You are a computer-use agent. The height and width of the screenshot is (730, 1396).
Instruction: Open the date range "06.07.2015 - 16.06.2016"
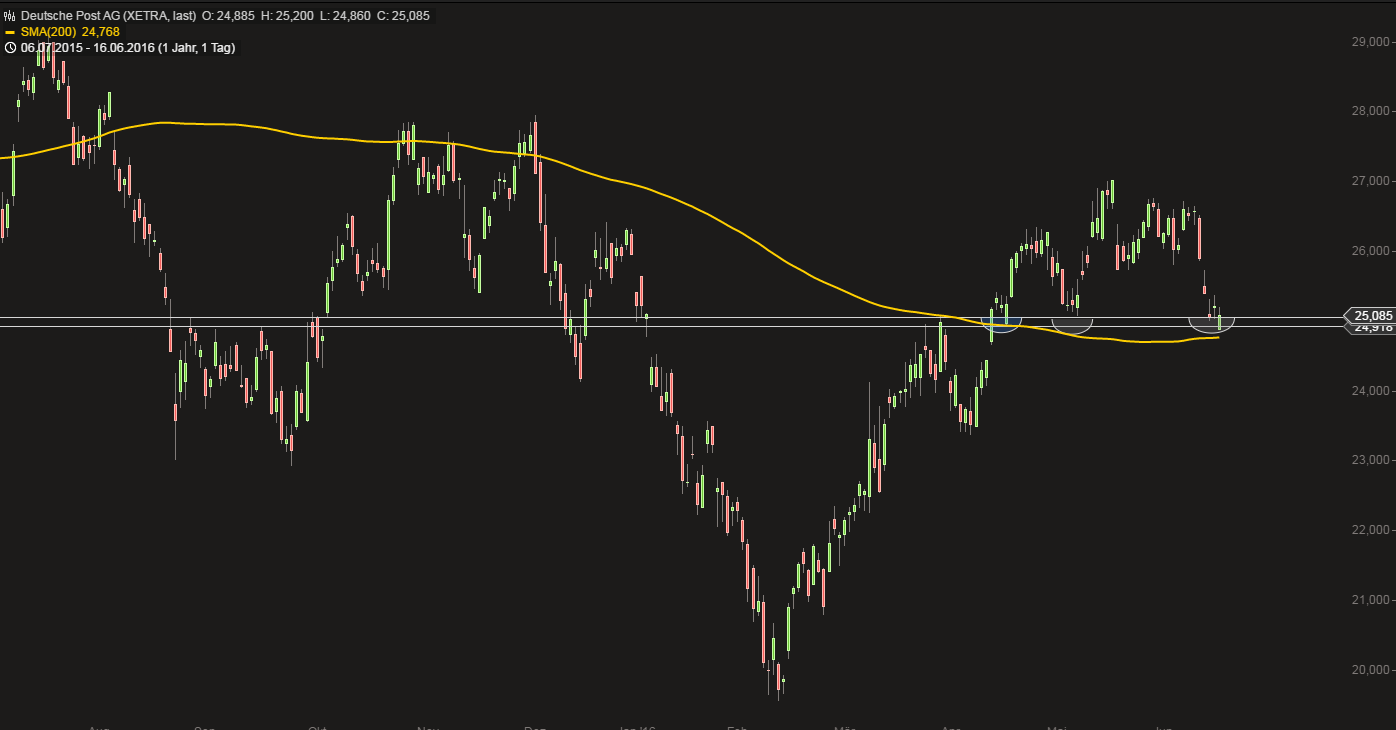tap(87, 47)
